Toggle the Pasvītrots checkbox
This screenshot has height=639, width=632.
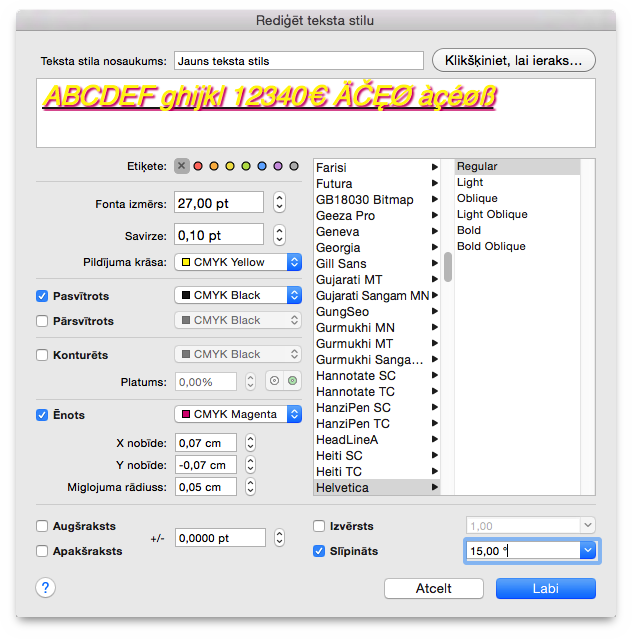[x=42, y=296]
